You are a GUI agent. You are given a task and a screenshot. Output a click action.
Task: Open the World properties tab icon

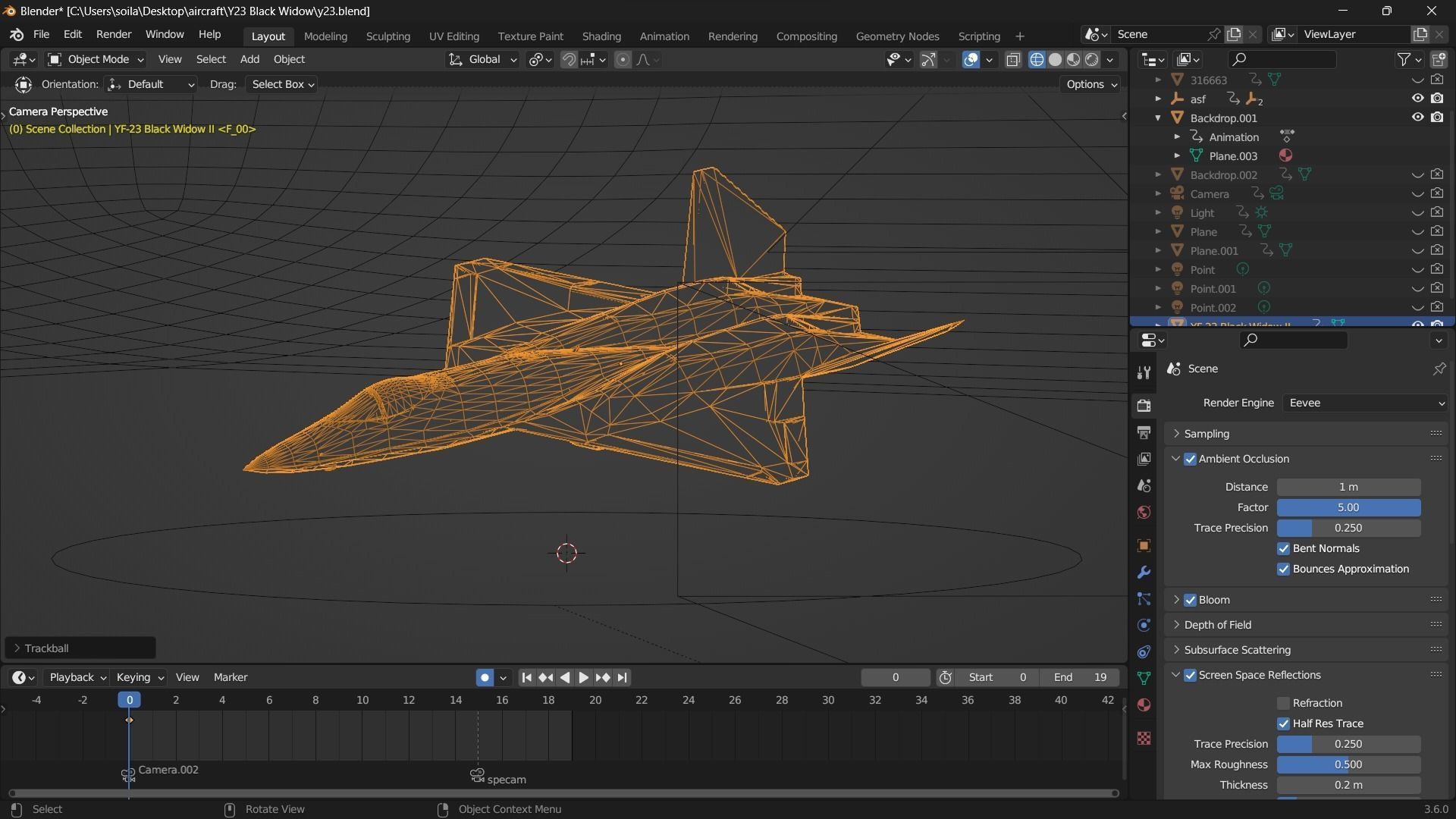[x=1144, y=513]
